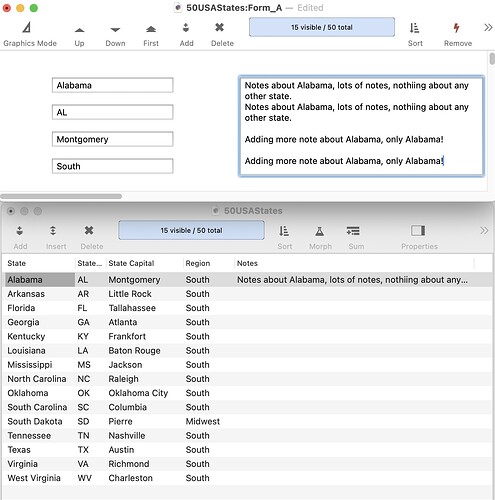Click data sheet 15 visible / 50 total indicator
The width and height of the screenshot is (495, 500).
pyautogui.click(x=191, y=230)
